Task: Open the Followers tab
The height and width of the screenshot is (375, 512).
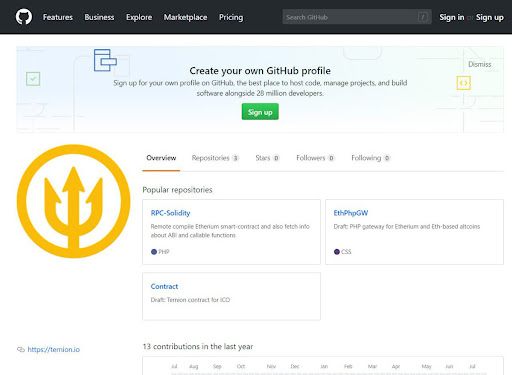Action: tap(315, 158)
